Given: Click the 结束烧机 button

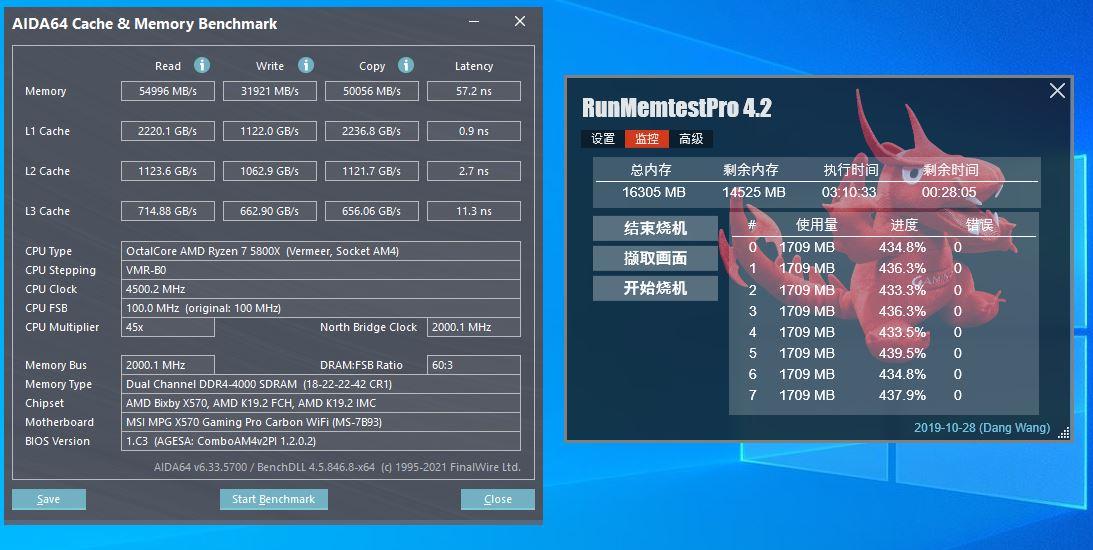Looking at the screenshot, I should pyautogui.click(x=655, y=228).
